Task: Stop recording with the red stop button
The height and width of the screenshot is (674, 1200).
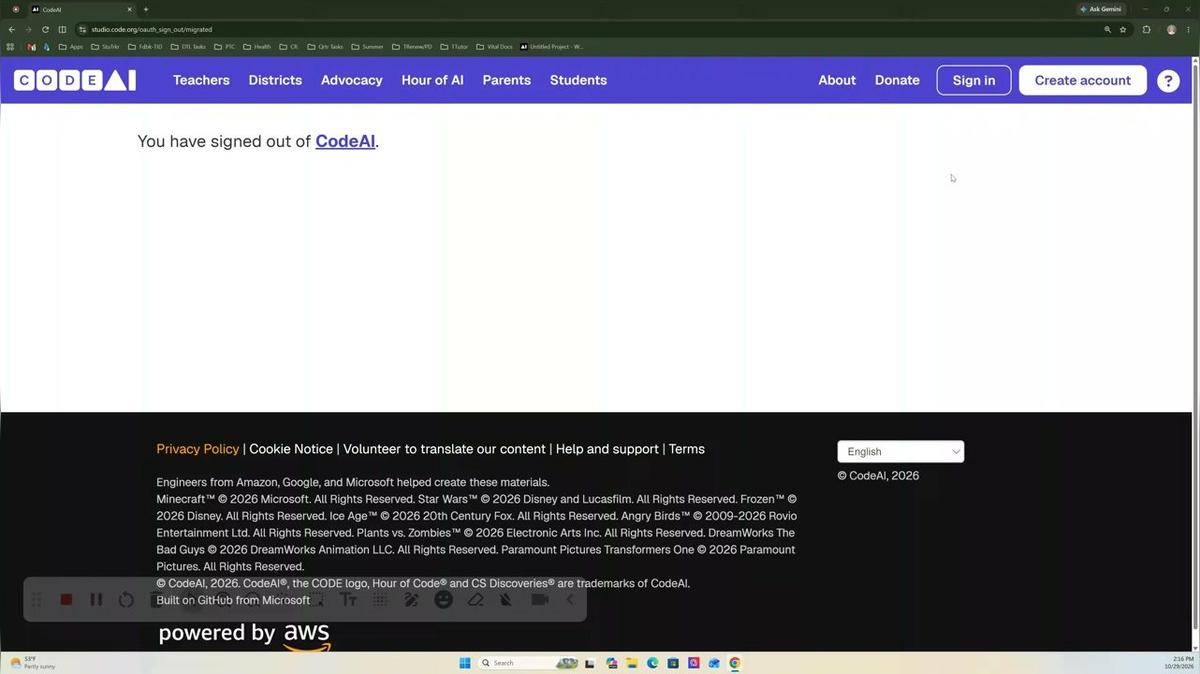Action: pyautogui.click(x=66, y=599)
